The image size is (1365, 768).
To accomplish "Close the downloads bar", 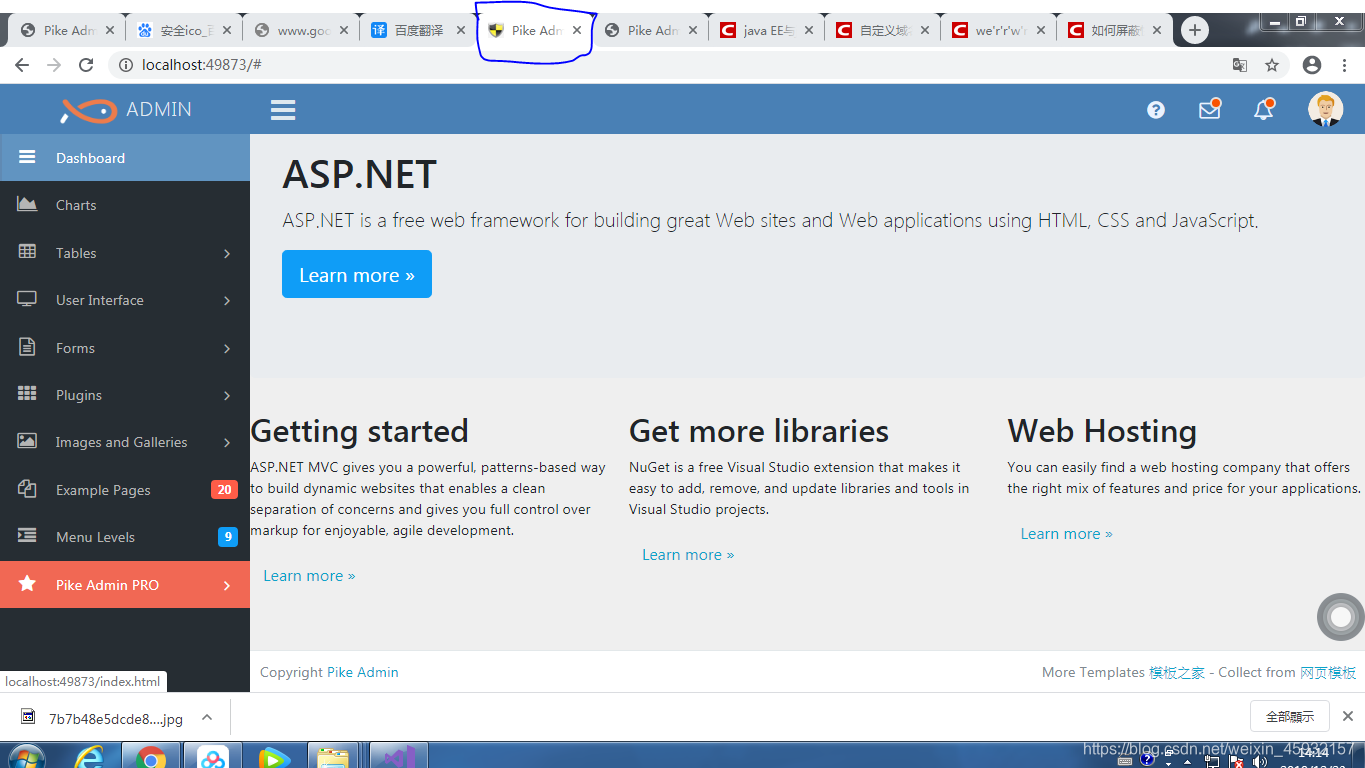I will [1347, 717].
